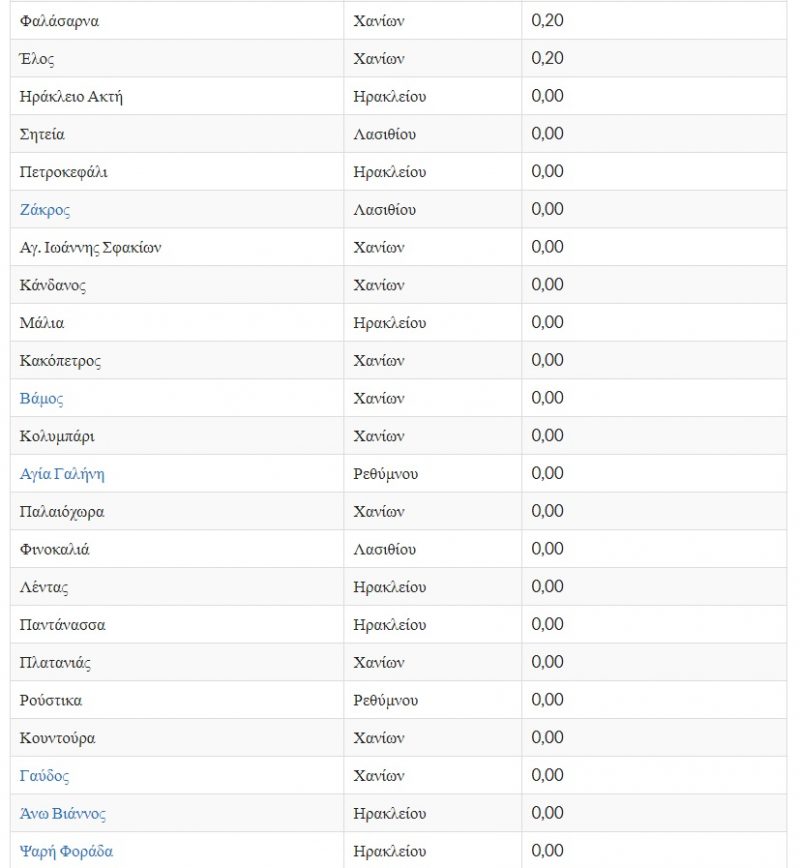The height and width of the screenshot is (868, 800).
Task: Select the Κακόπετρος name cell
Action: [x=60, y=361]
